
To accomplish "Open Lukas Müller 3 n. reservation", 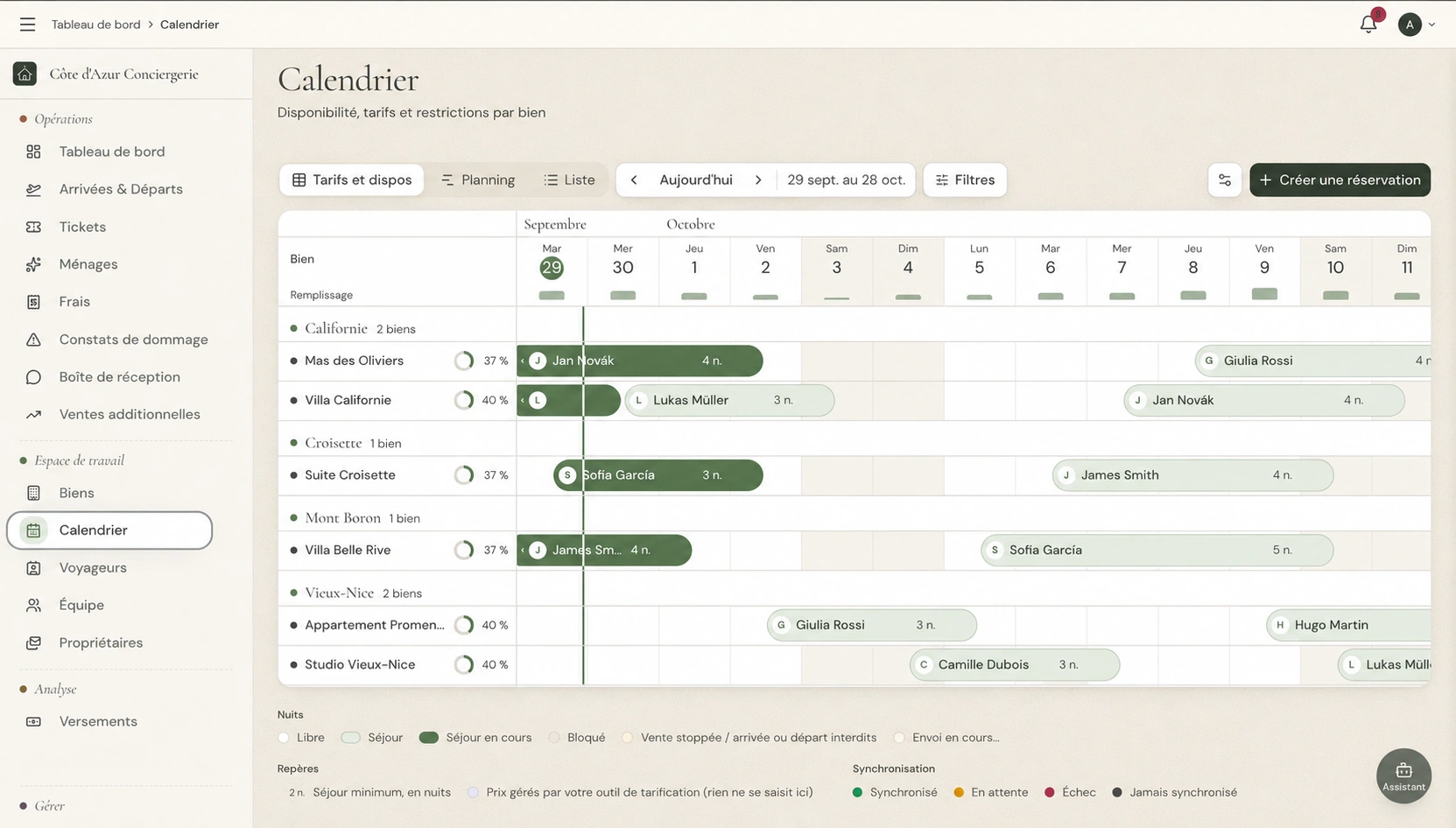I will click(x=729, y=401).
